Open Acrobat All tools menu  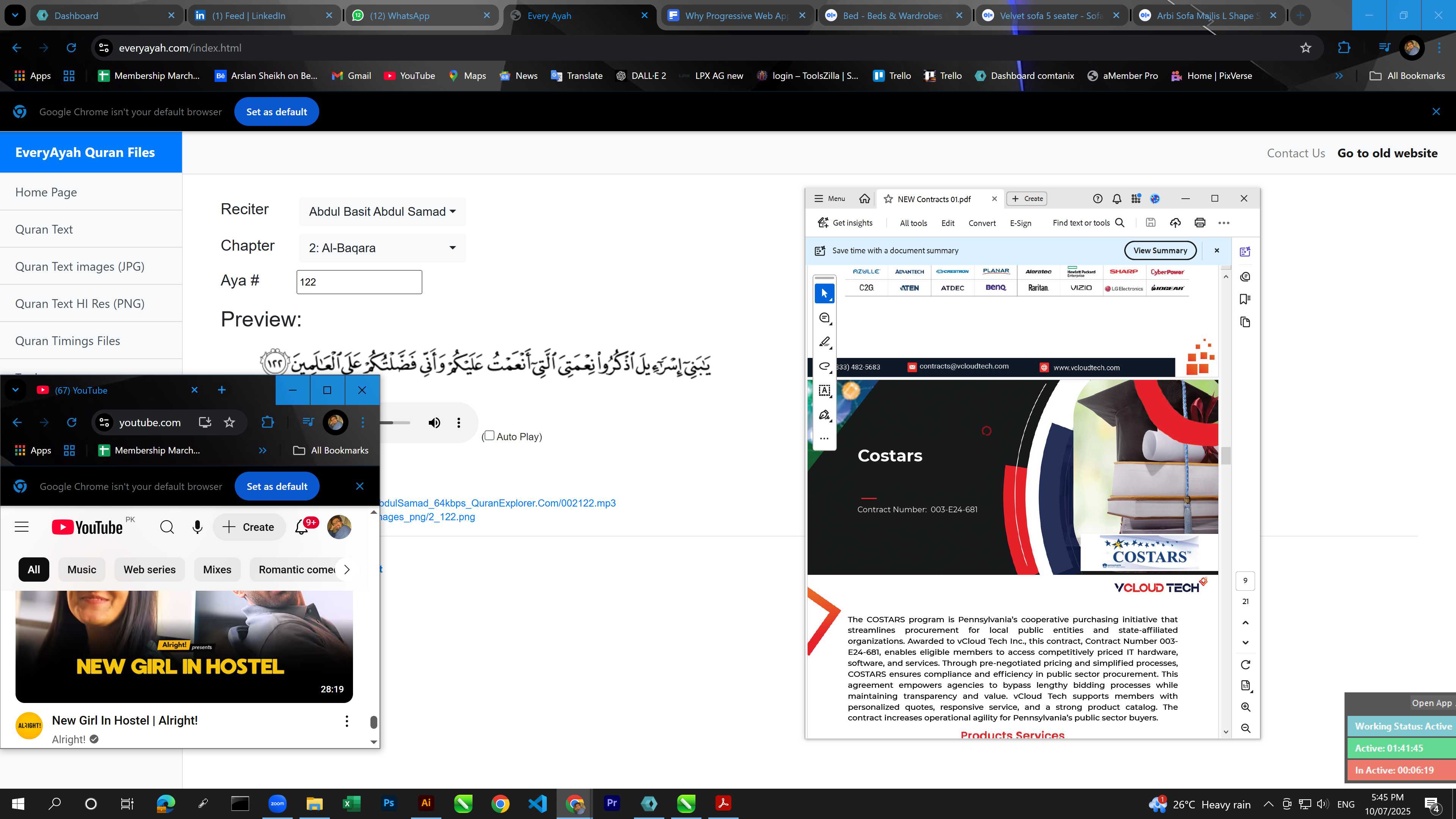pyautogui.click(x=913, y=223)
